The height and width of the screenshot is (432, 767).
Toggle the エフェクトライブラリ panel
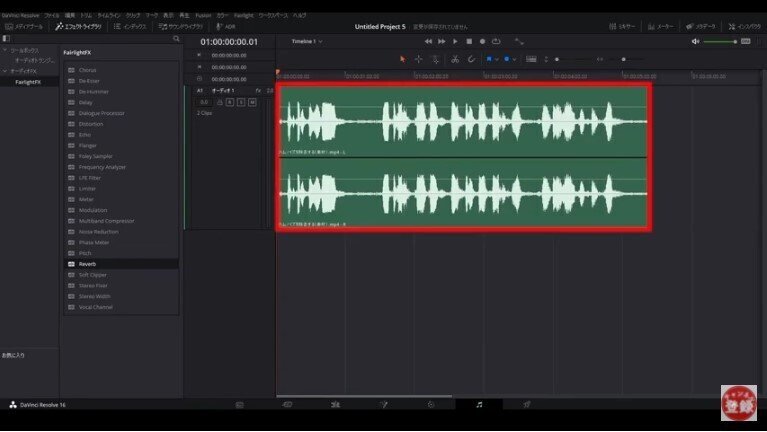[78, 26]
